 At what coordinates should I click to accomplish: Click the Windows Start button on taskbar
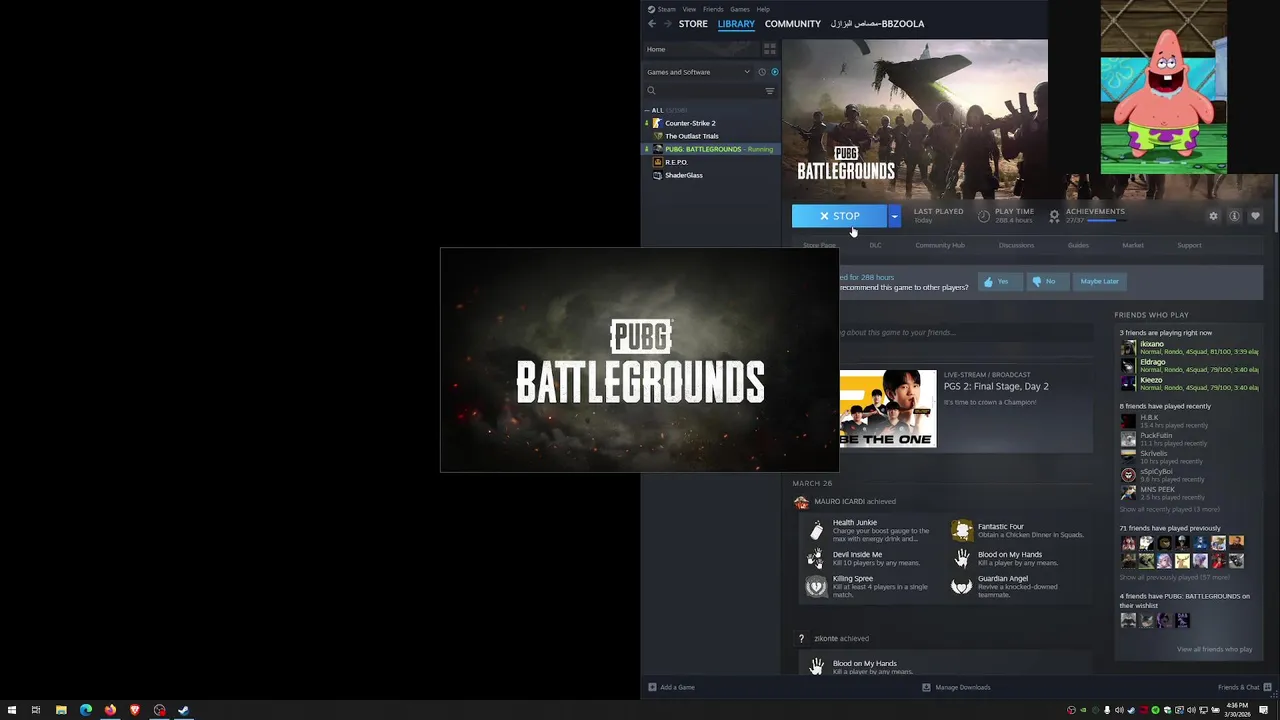(x=12, y=710)
